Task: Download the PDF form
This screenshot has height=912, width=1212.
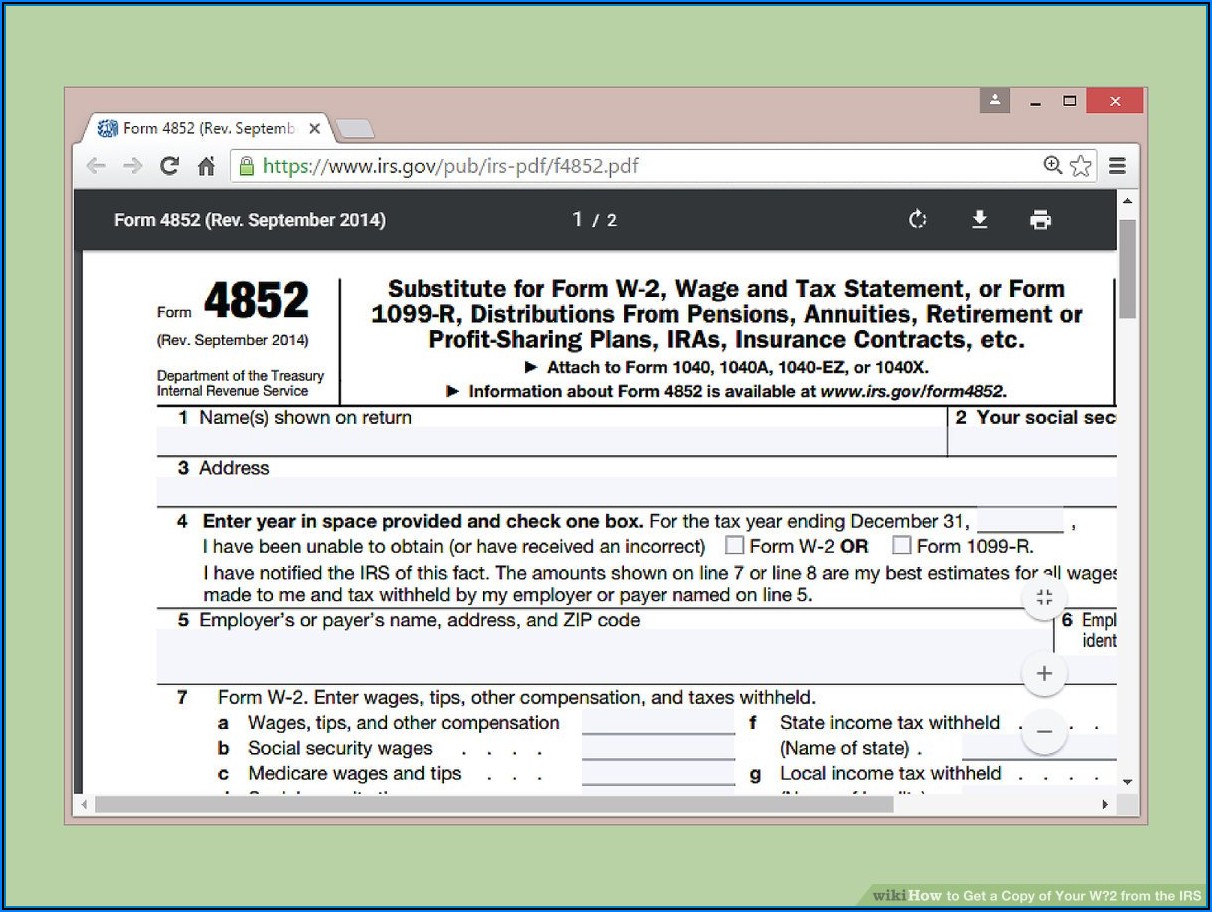Action: (980, 219)
